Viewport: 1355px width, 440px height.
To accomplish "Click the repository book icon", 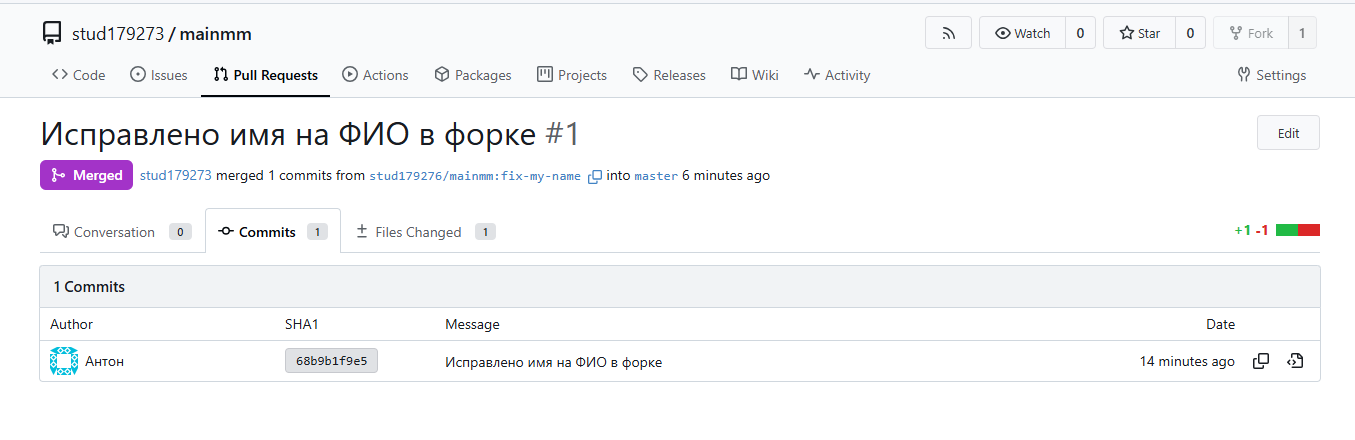I will point(52,34).
